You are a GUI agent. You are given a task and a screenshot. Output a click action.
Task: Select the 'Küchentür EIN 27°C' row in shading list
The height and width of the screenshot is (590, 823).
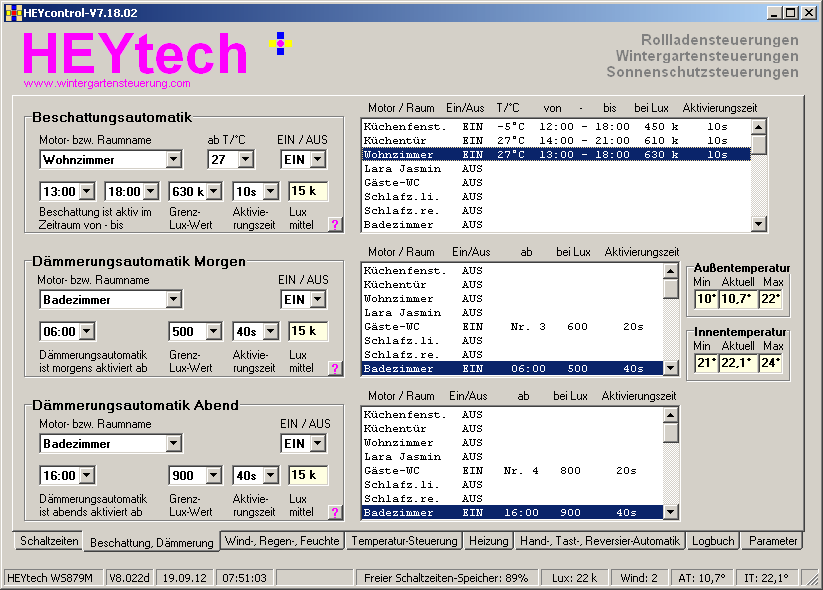click(556, 141)
